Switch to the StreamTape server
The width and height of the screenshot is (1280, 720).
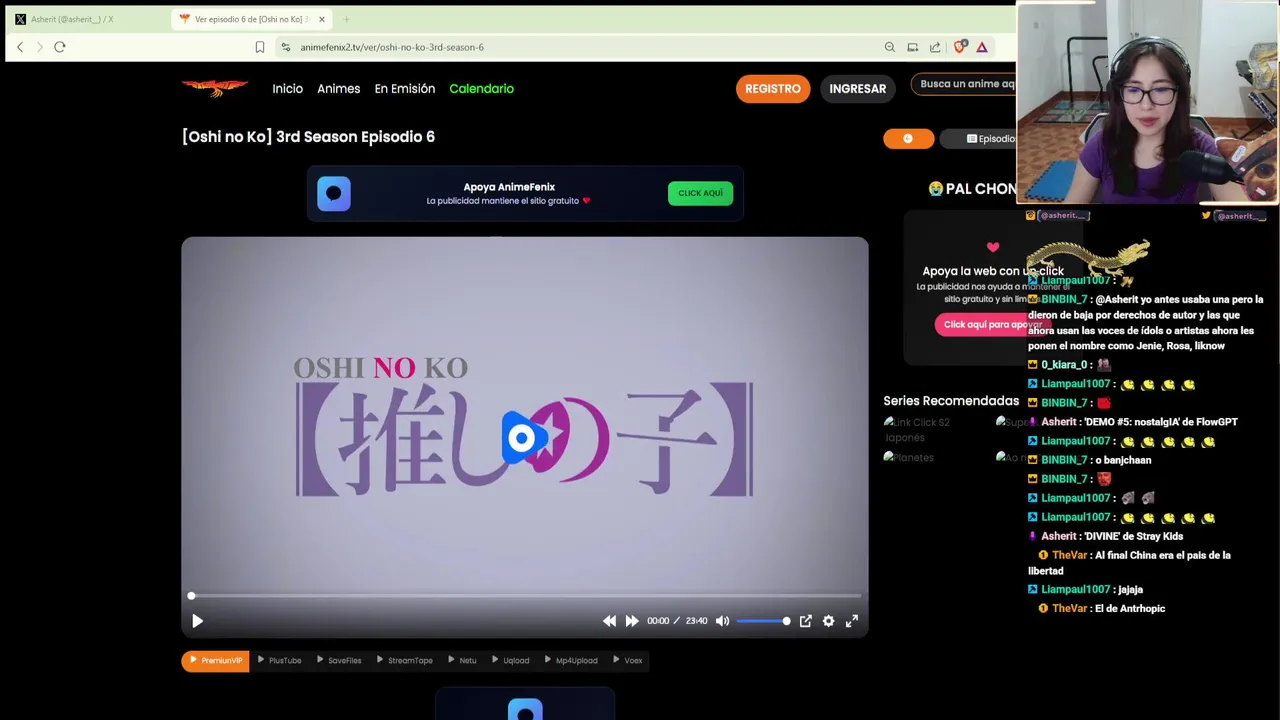click(x=404, y=661)
